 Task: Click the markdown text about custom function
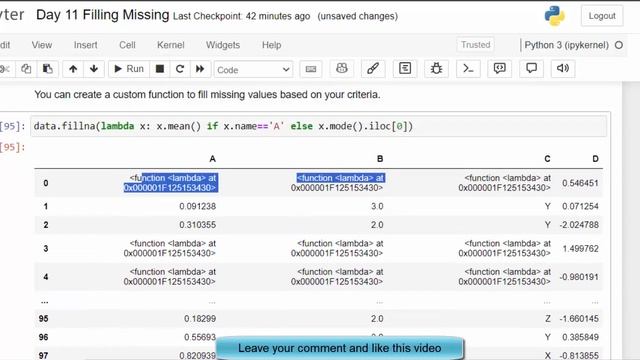207,95
